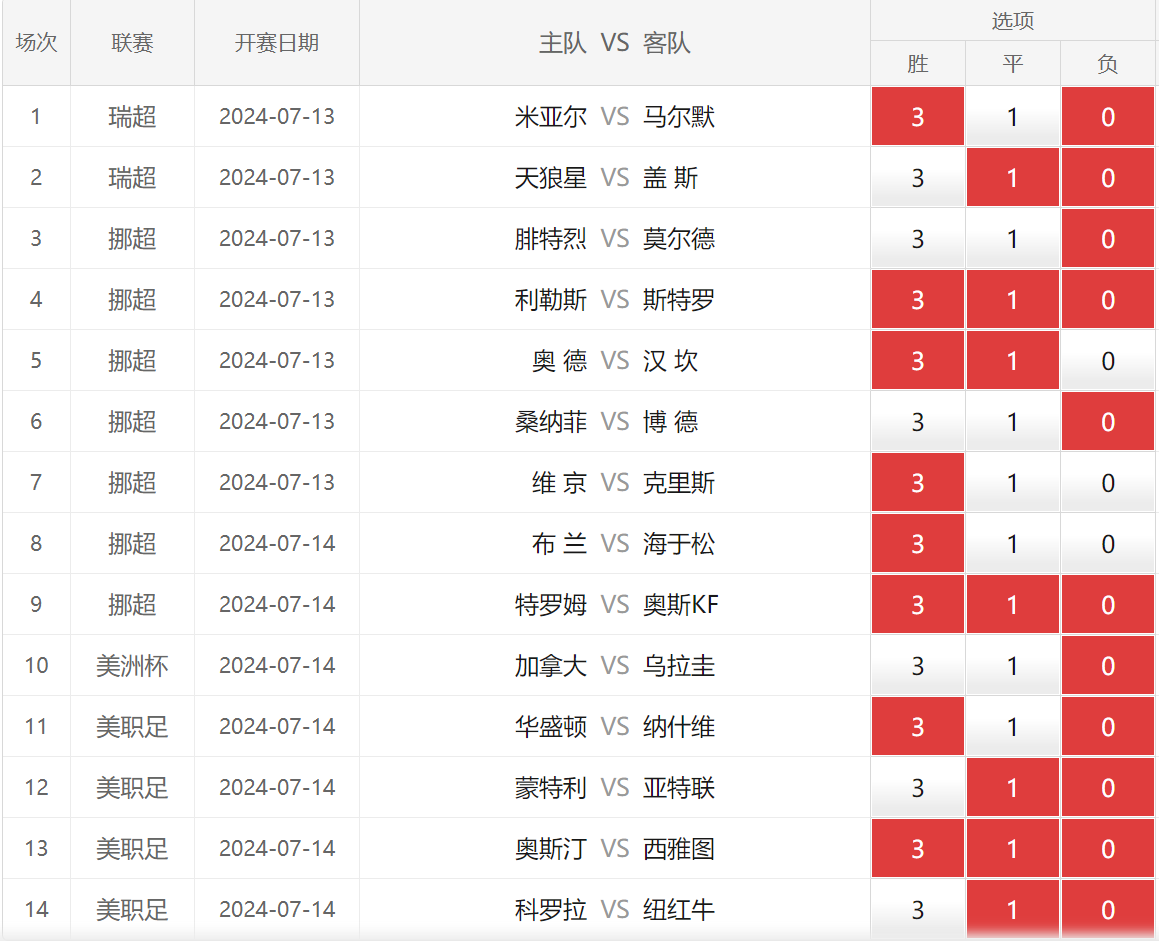Deselect loss option 0 for 腓特烈 VS 莫尔德

coord(1107,238)
